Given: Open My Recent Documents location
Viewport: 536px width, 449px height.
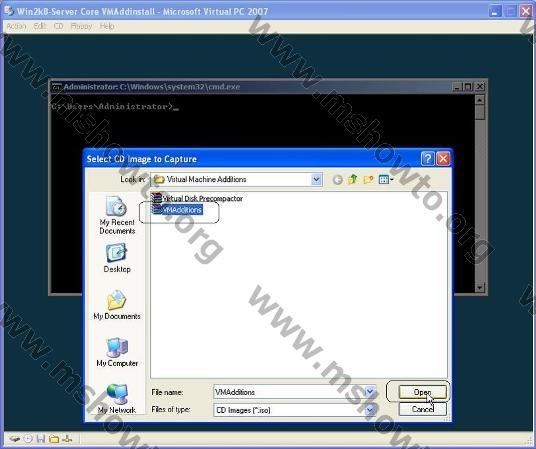Looking at the screenshot, I should pos(117,215).
